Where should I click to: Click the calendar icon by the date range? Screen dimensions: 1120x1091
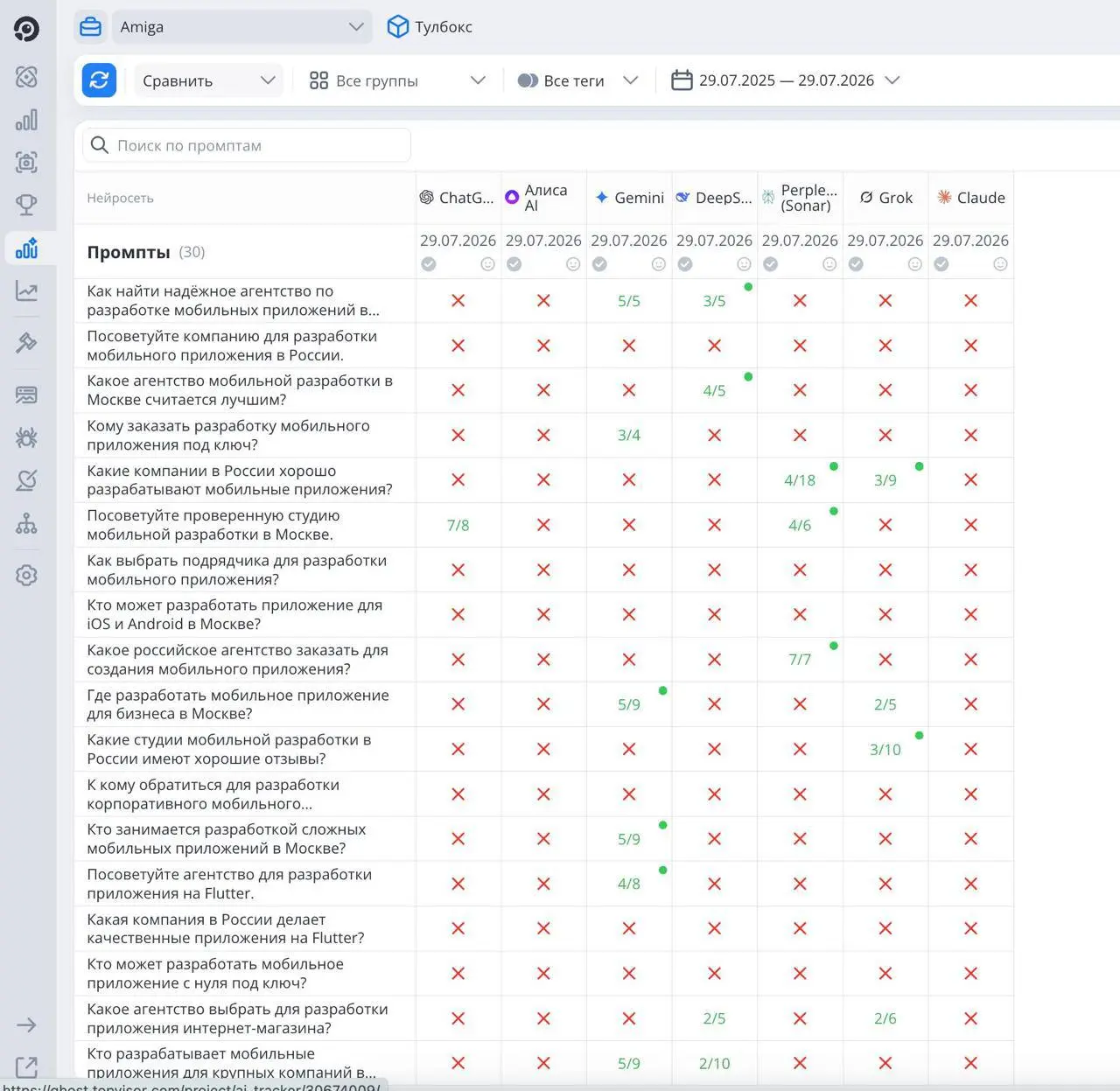[x=682, y=80]
